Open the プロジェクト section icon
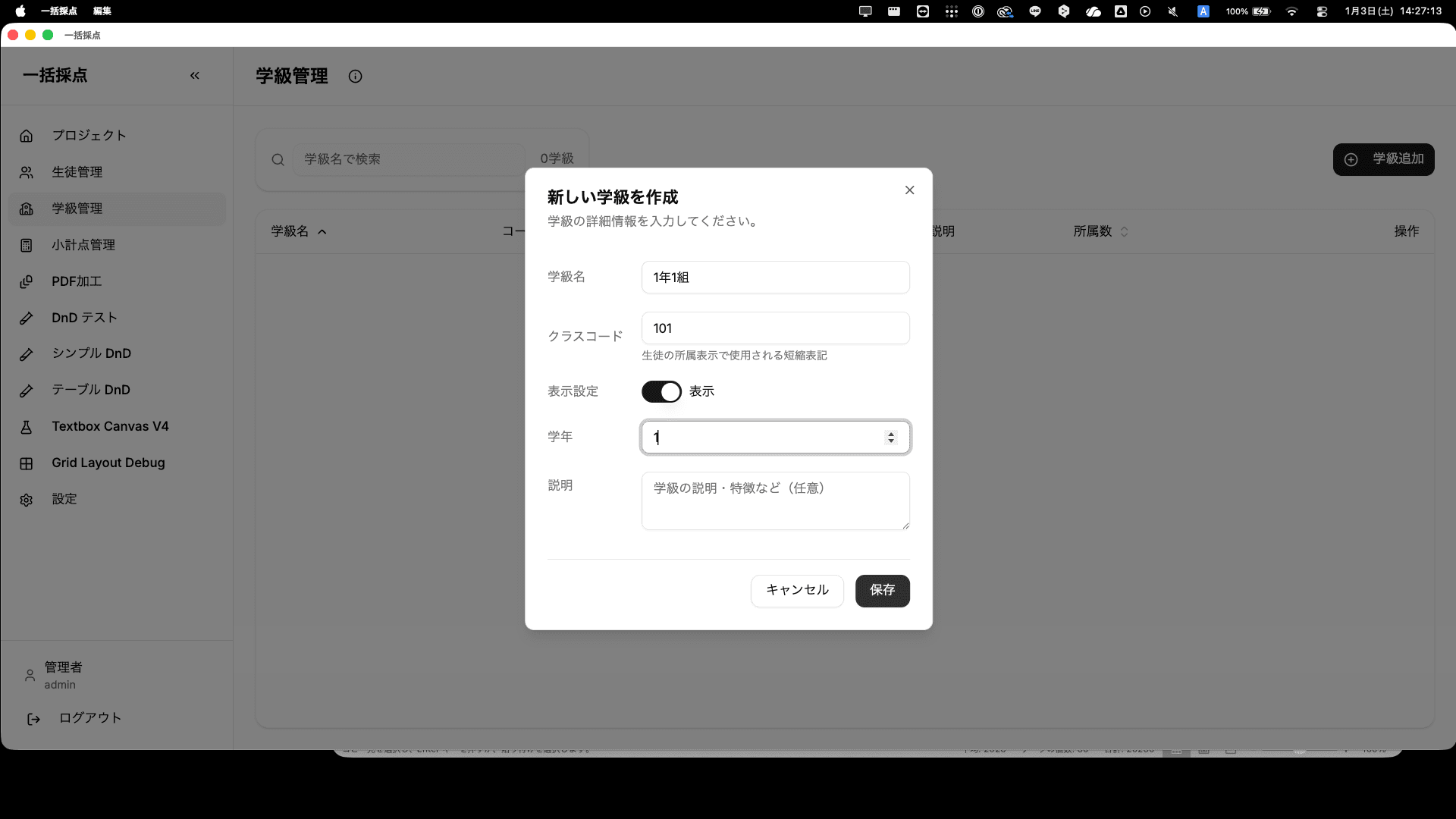The width and height of the screenshot is (1456, 819). click(26, 135)
